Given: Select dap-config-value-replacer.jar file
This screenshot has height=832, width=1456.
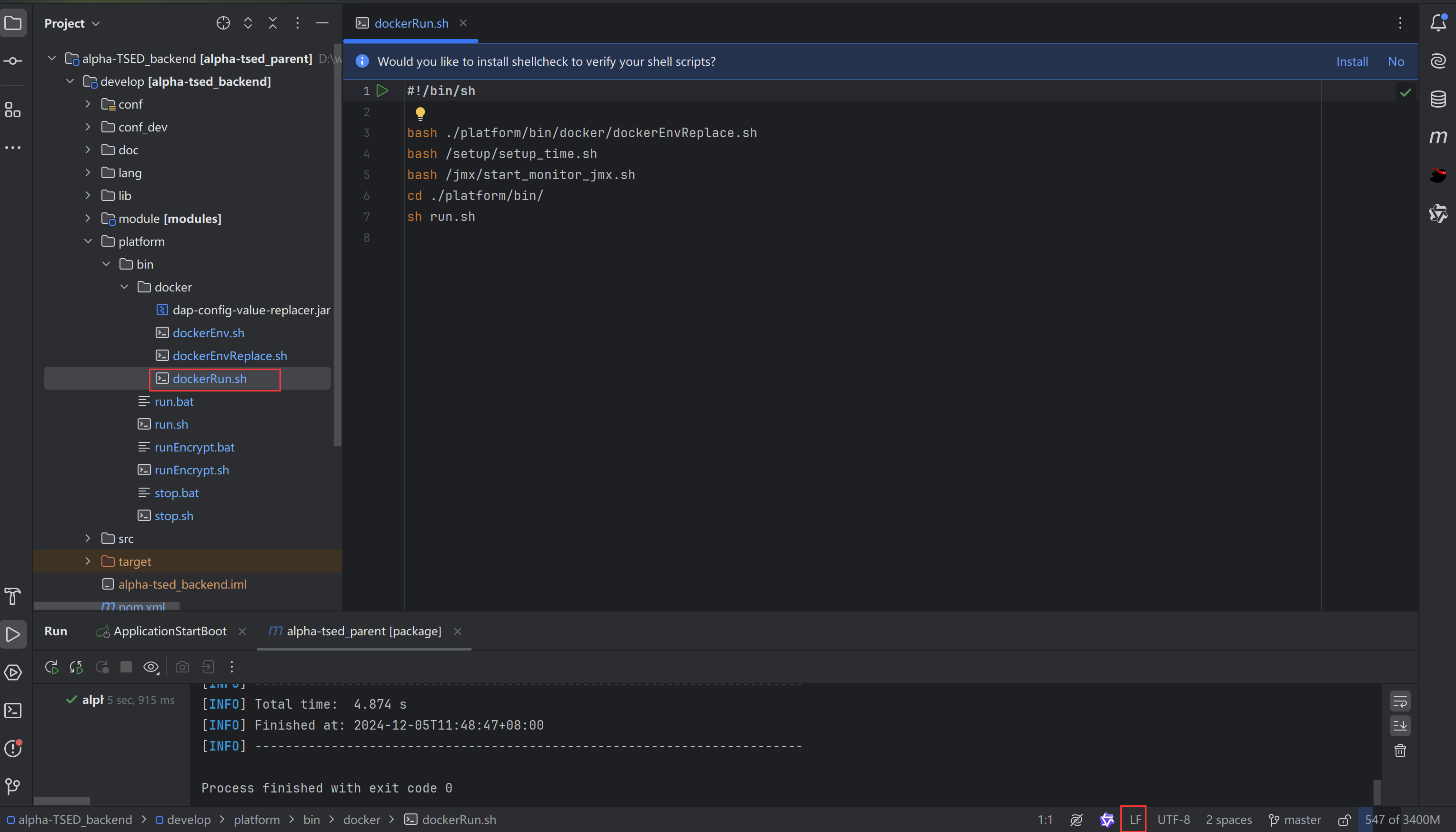Looking at the screenshot, I should [x=251, y=310].
